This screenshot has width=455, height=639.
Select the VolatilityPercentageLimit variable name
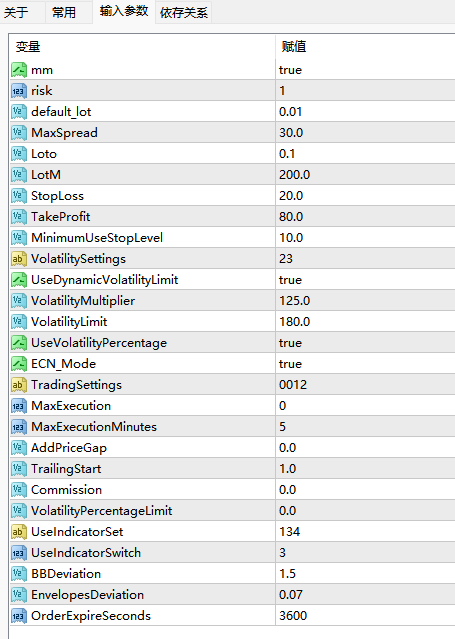[x=102, y=511]
